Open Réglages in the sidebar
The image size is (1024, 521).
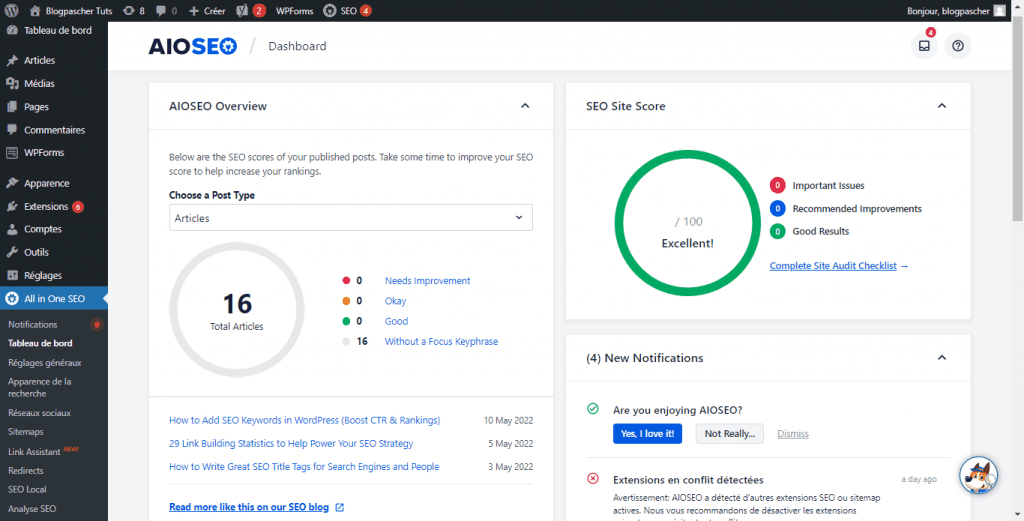54,276
